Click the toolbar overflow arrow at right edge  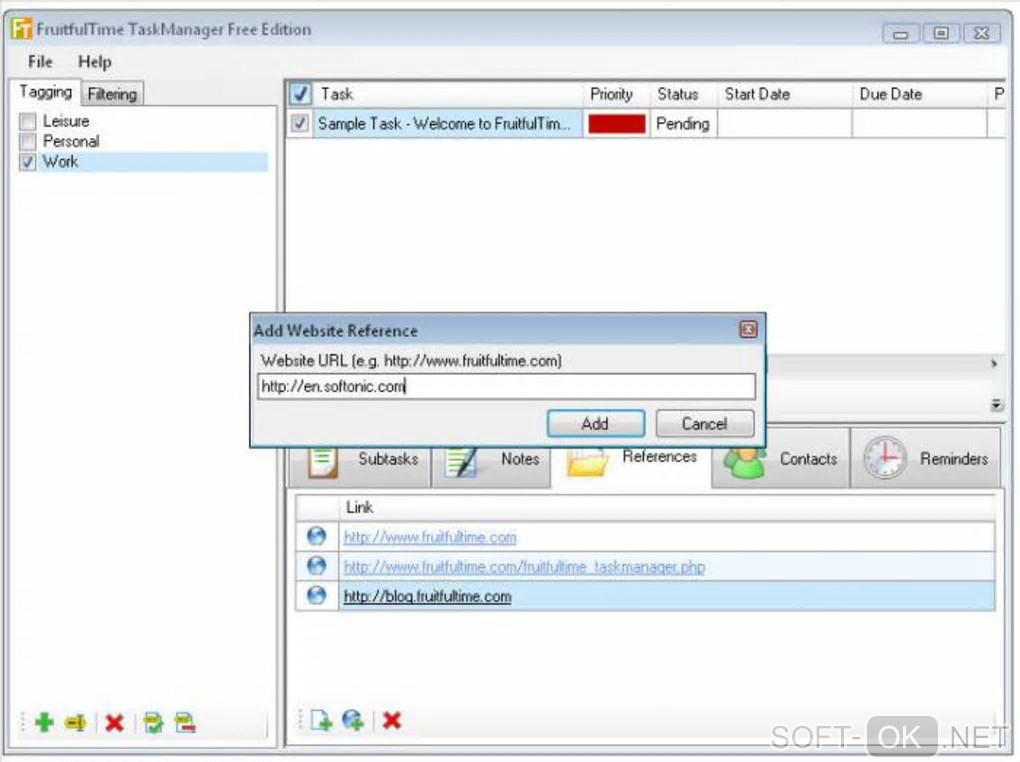(x=996, y=405)
